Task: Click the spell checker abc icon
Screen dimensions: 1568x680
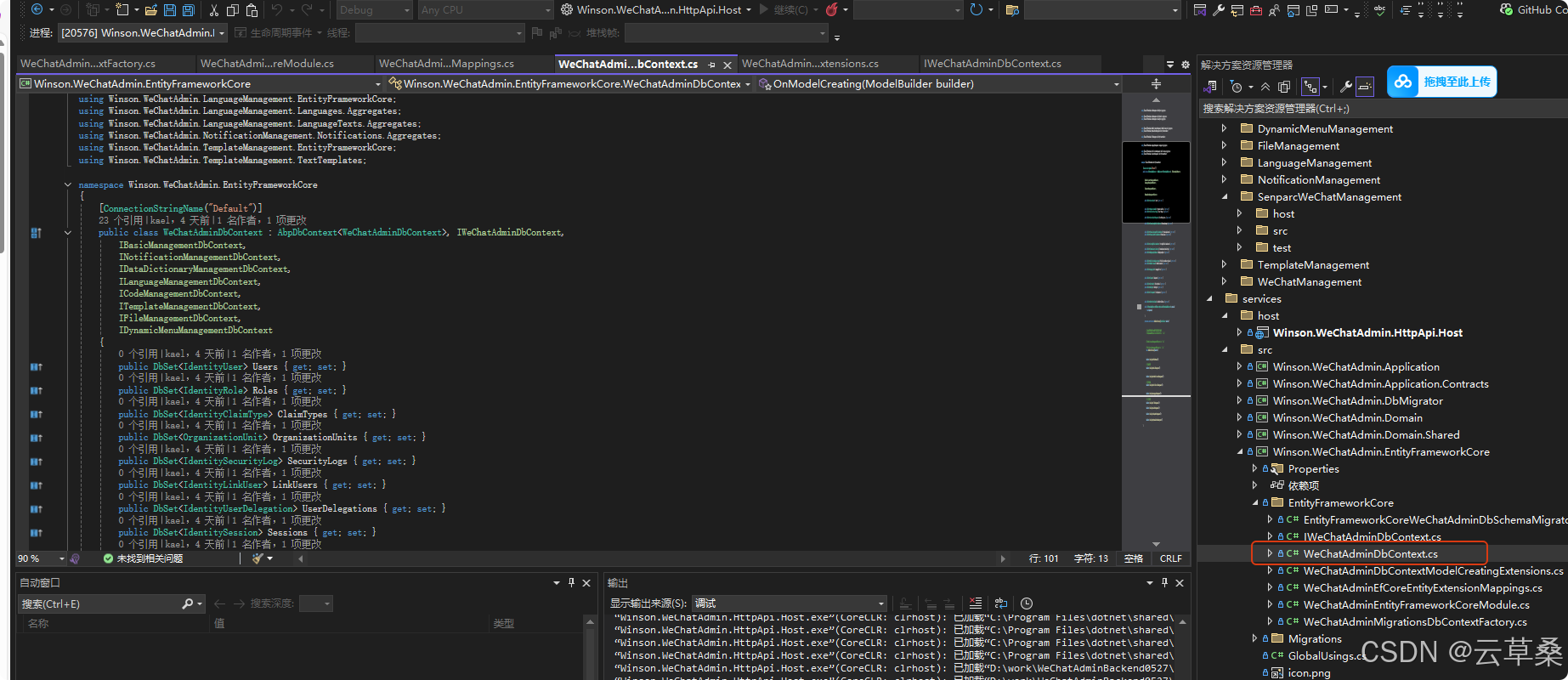Action: tap(1379, 10)
